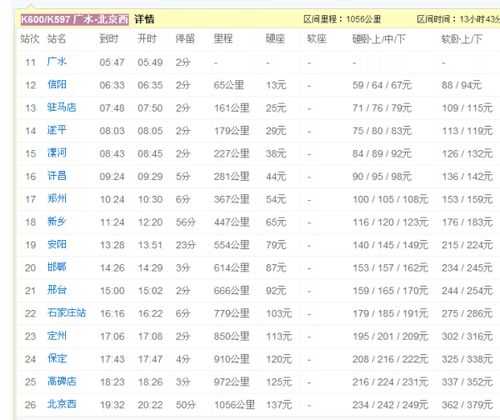Click the 65公里 distance cell for 信阳
Viewport: 500px width, 420px height.
click(x=229, y=85)
